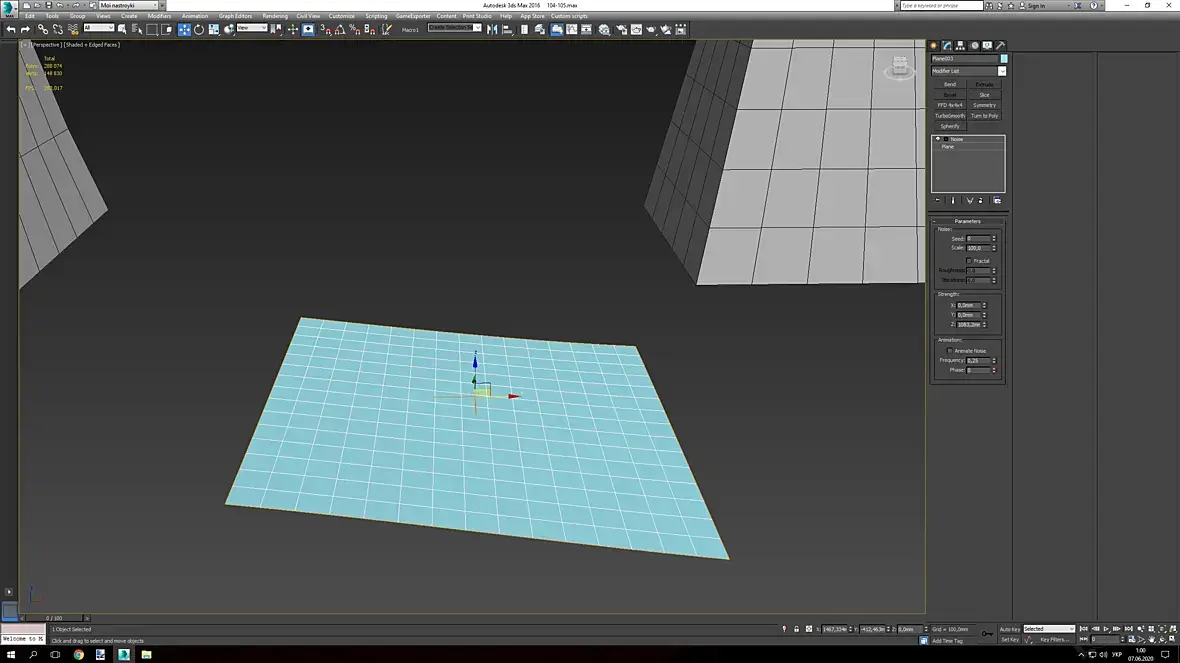Select the Move tool in main toolbar
This screenshot has width=1180, height=663.
point(184,29)
